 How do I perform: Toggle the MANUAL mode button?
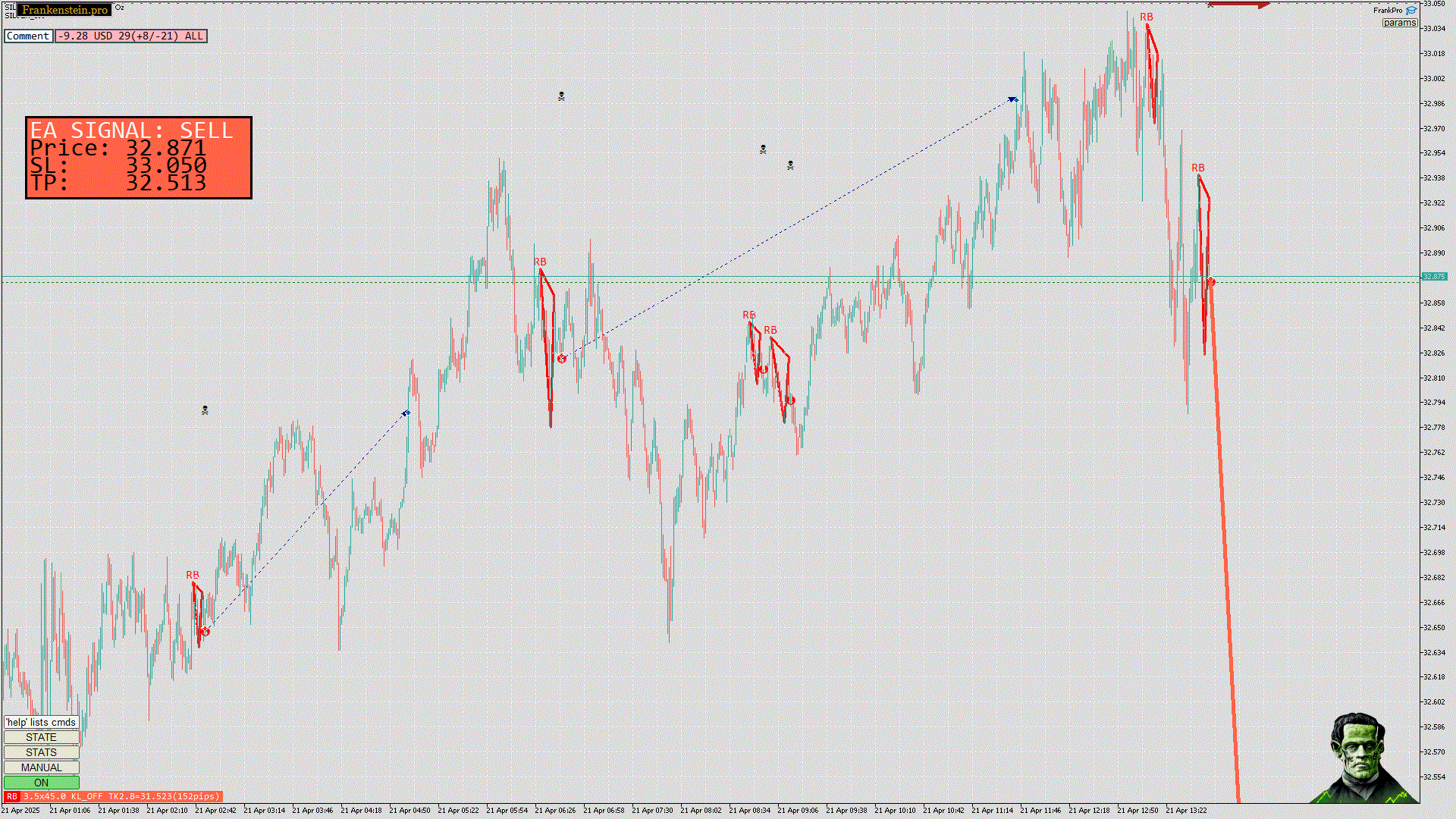pos(41,767)
